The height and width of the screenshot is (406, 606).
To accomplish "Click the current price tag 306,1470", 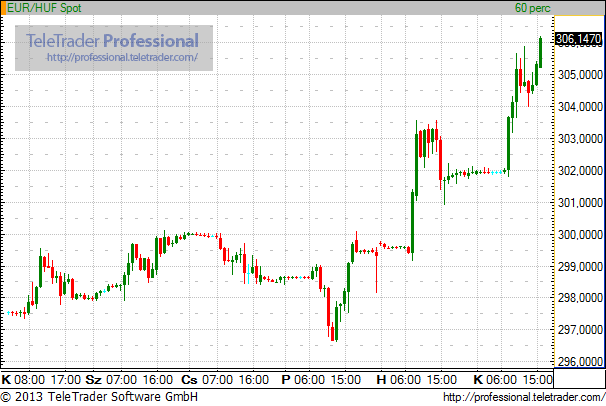I will click(579, 39).
